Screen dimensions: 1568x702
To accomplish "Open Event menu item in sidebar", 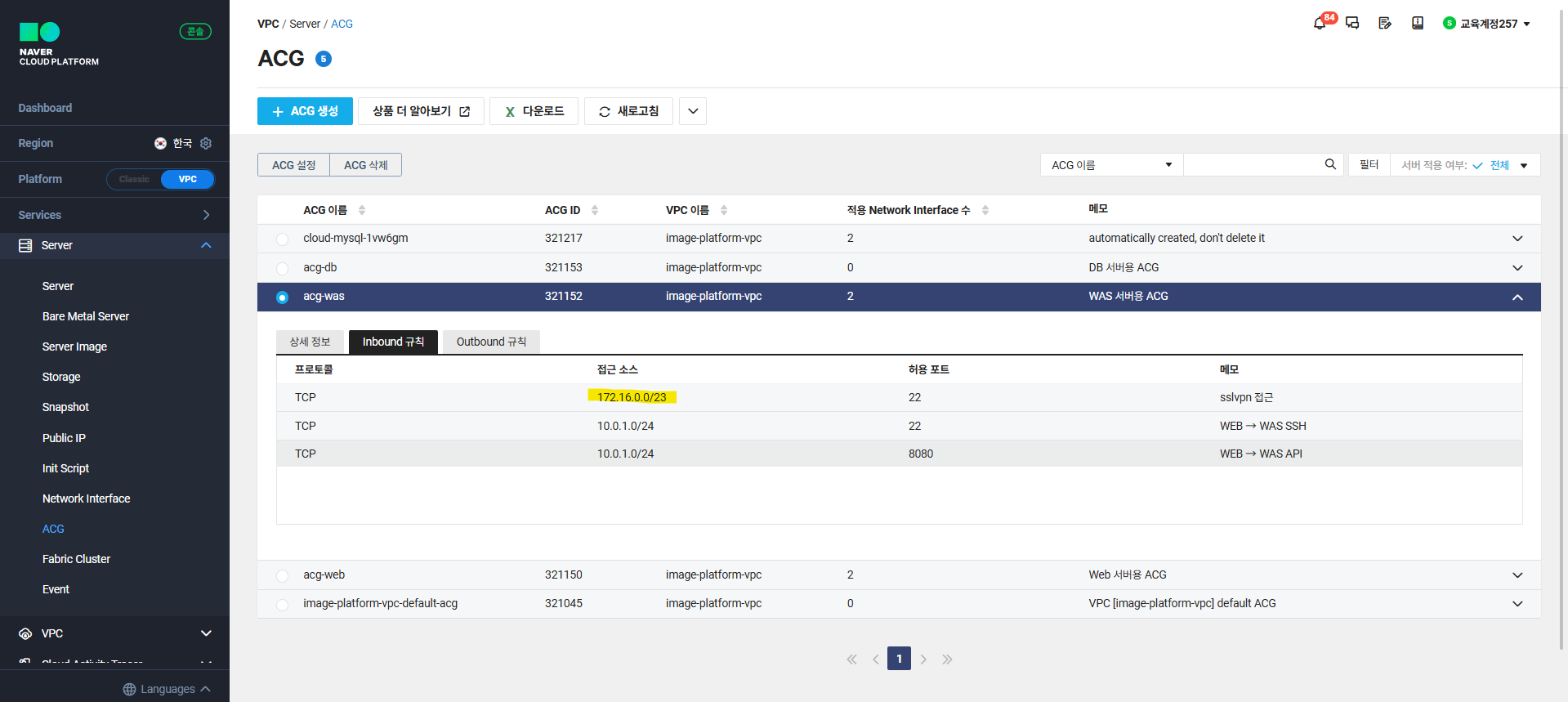I will tap(56, 589).
